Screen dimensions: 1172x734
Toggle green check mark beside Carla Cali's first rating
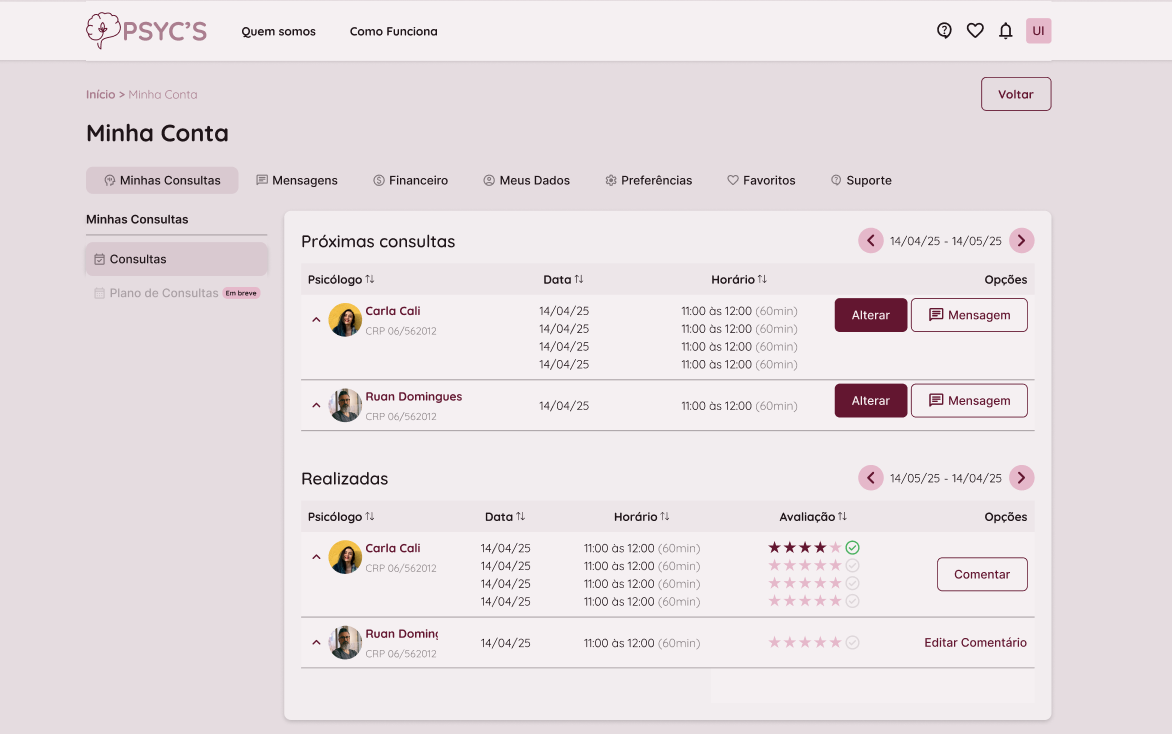click(852, 548)
